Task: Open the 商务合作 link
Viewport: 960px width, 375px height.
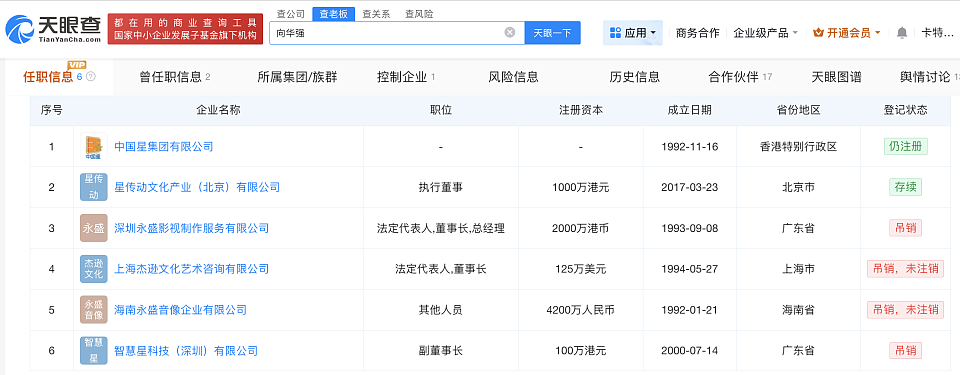Action: coord(697,32)
